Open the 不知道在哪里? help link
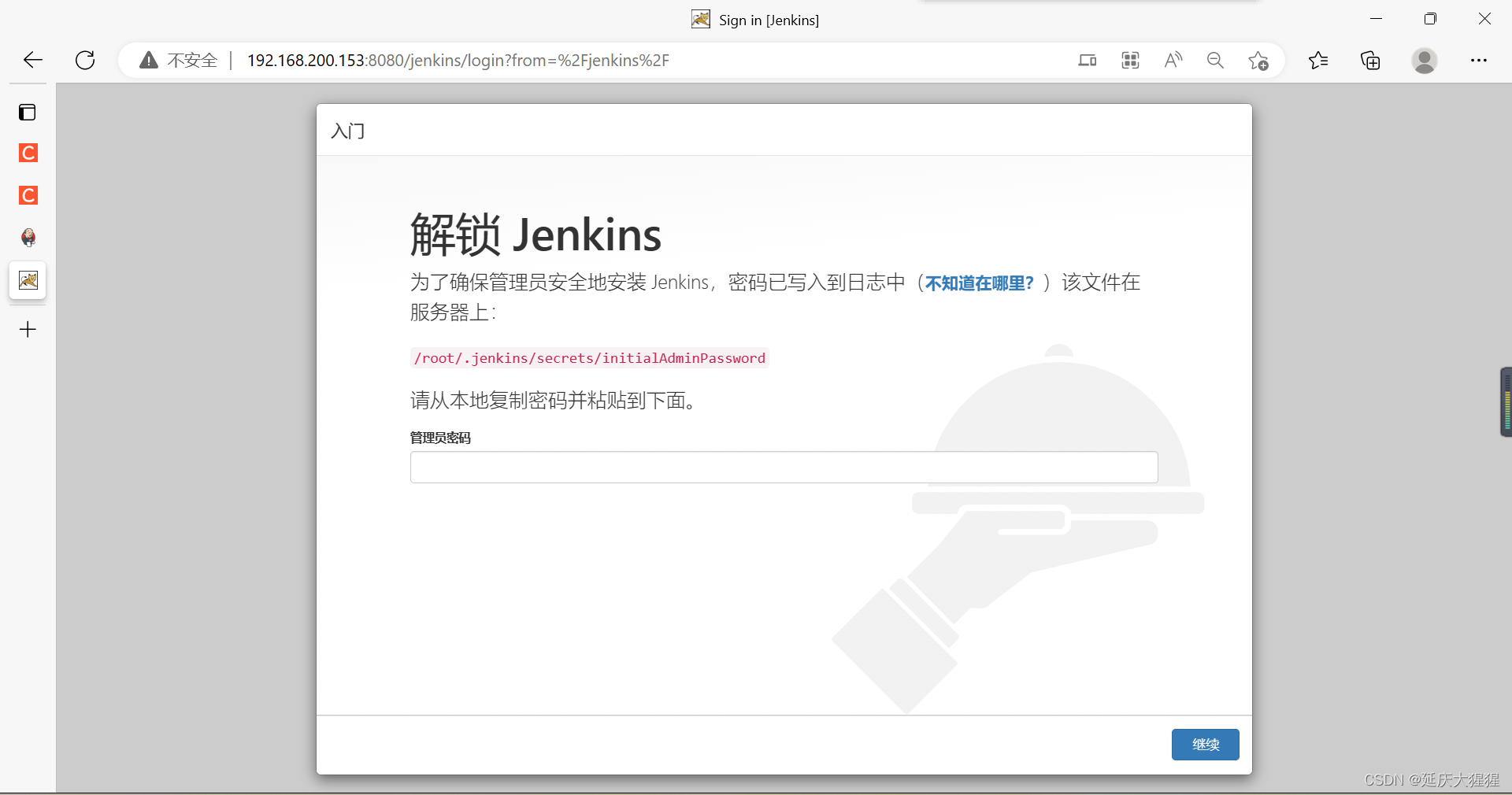The width and height of the screenshot is (1512, 795). tap(979, 283)
